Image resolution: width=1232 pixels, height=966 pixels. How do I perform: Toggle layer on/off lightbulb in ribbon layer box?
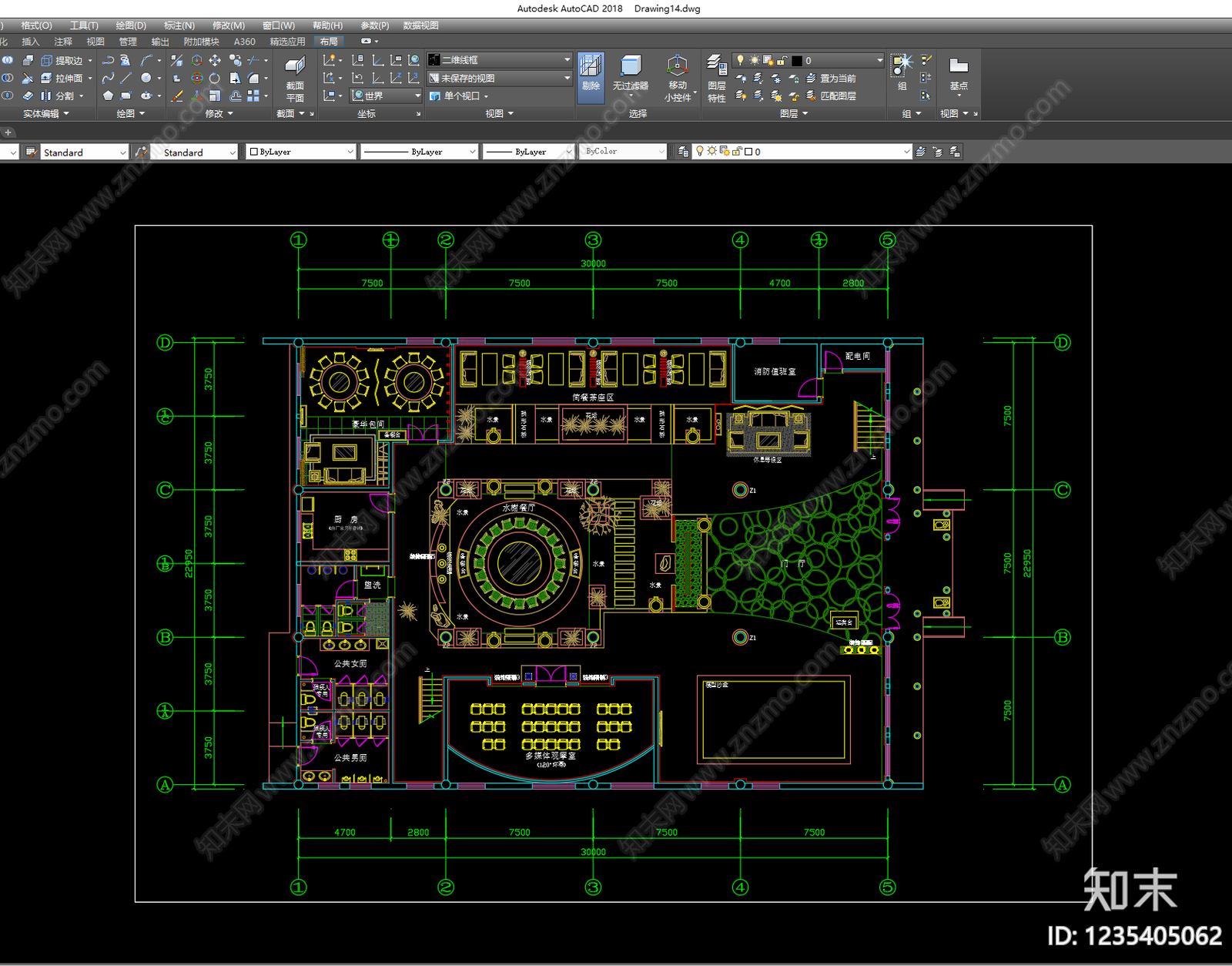[x=741, y=60]
